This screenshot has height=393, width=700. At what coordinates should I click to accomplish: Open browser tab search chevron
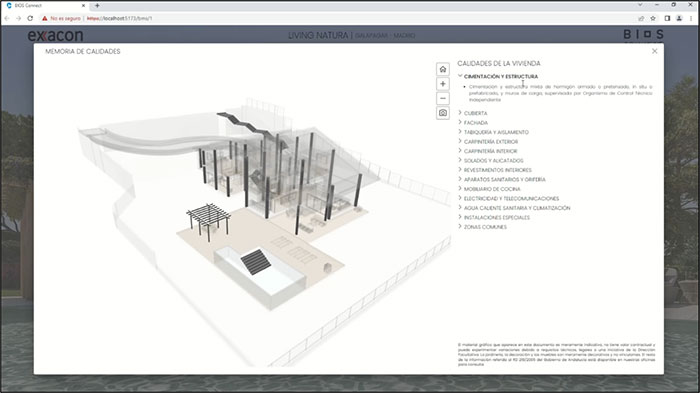point(640,5)
